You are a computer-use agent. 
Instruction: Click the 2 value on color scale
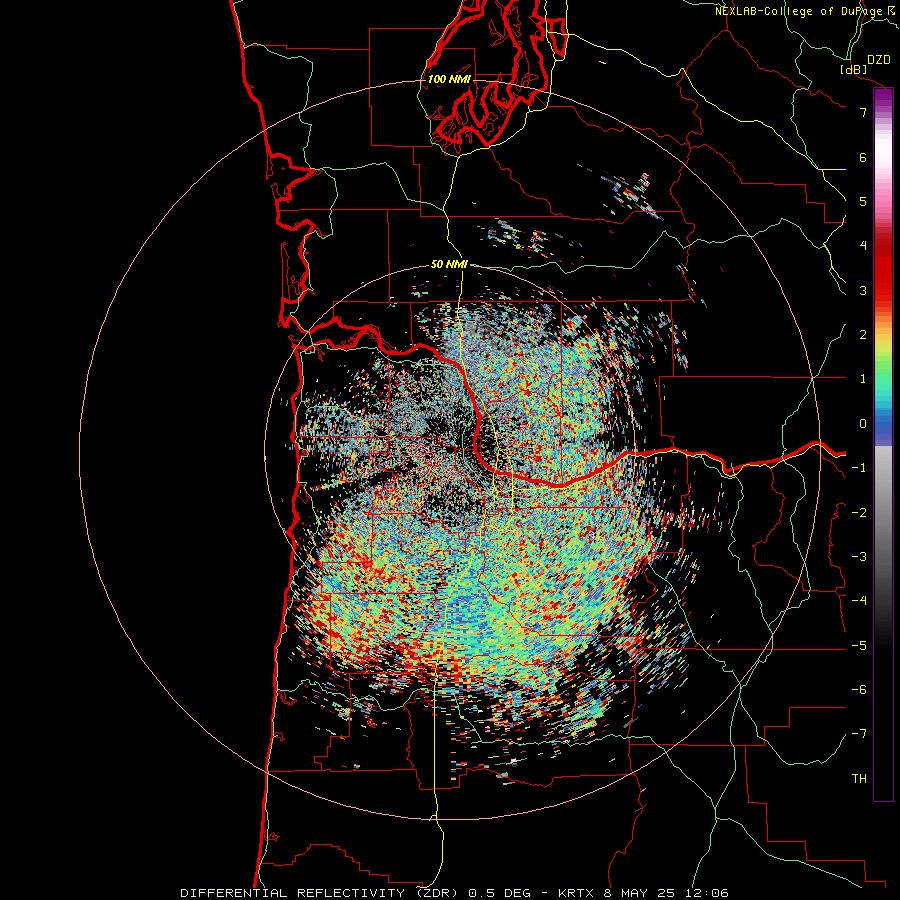863,335
